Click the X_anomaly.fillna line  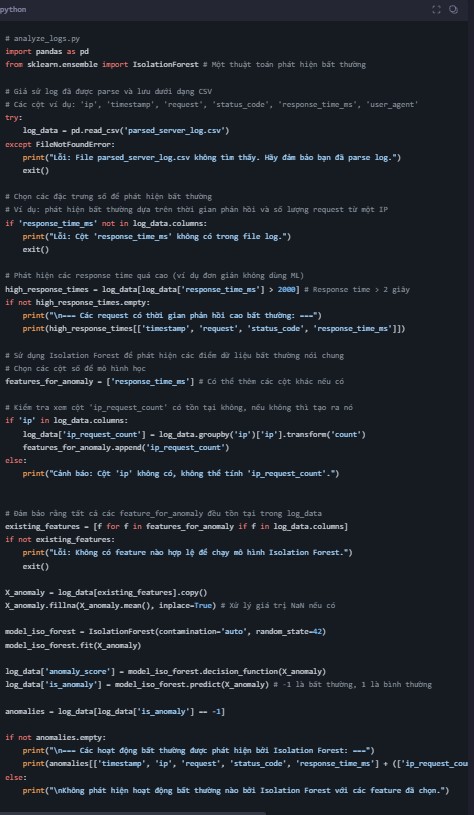click(x=111, y=606)
